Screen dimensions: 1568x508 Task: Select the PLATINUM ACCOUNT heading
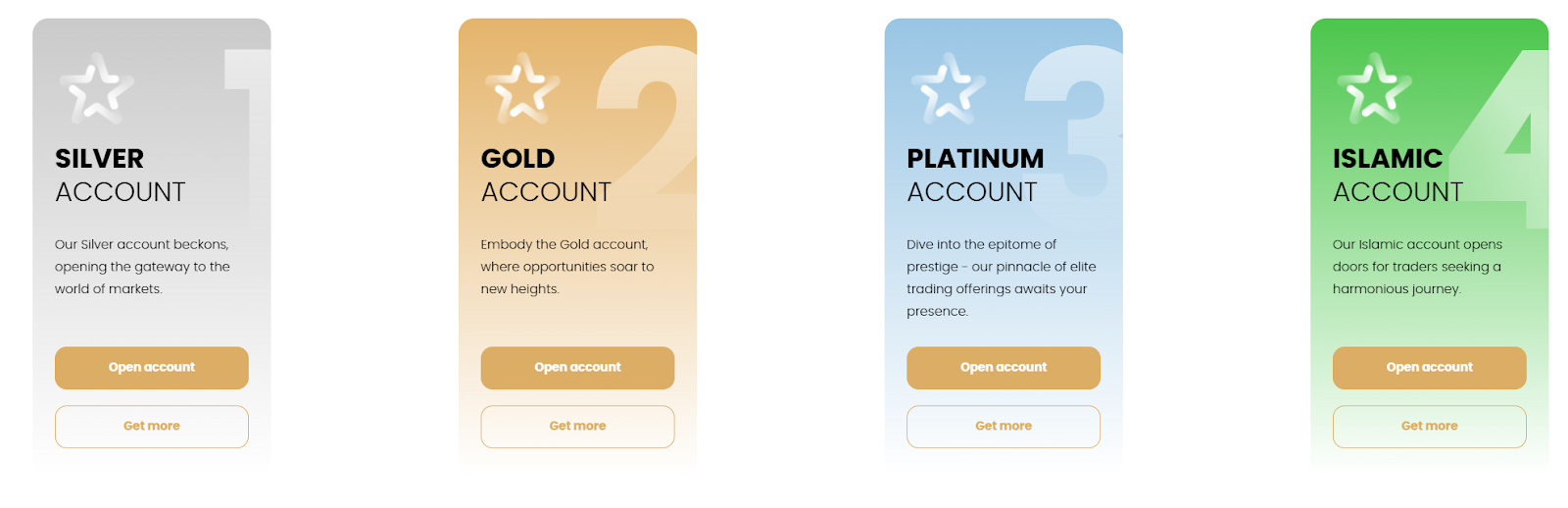point(976,176)
